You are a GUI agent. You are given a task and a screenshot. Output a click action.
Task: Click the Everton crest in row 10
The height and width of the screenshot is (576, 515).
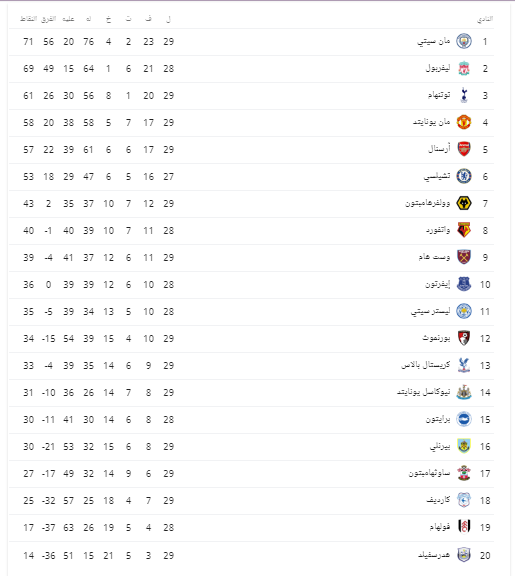[464, 284]
